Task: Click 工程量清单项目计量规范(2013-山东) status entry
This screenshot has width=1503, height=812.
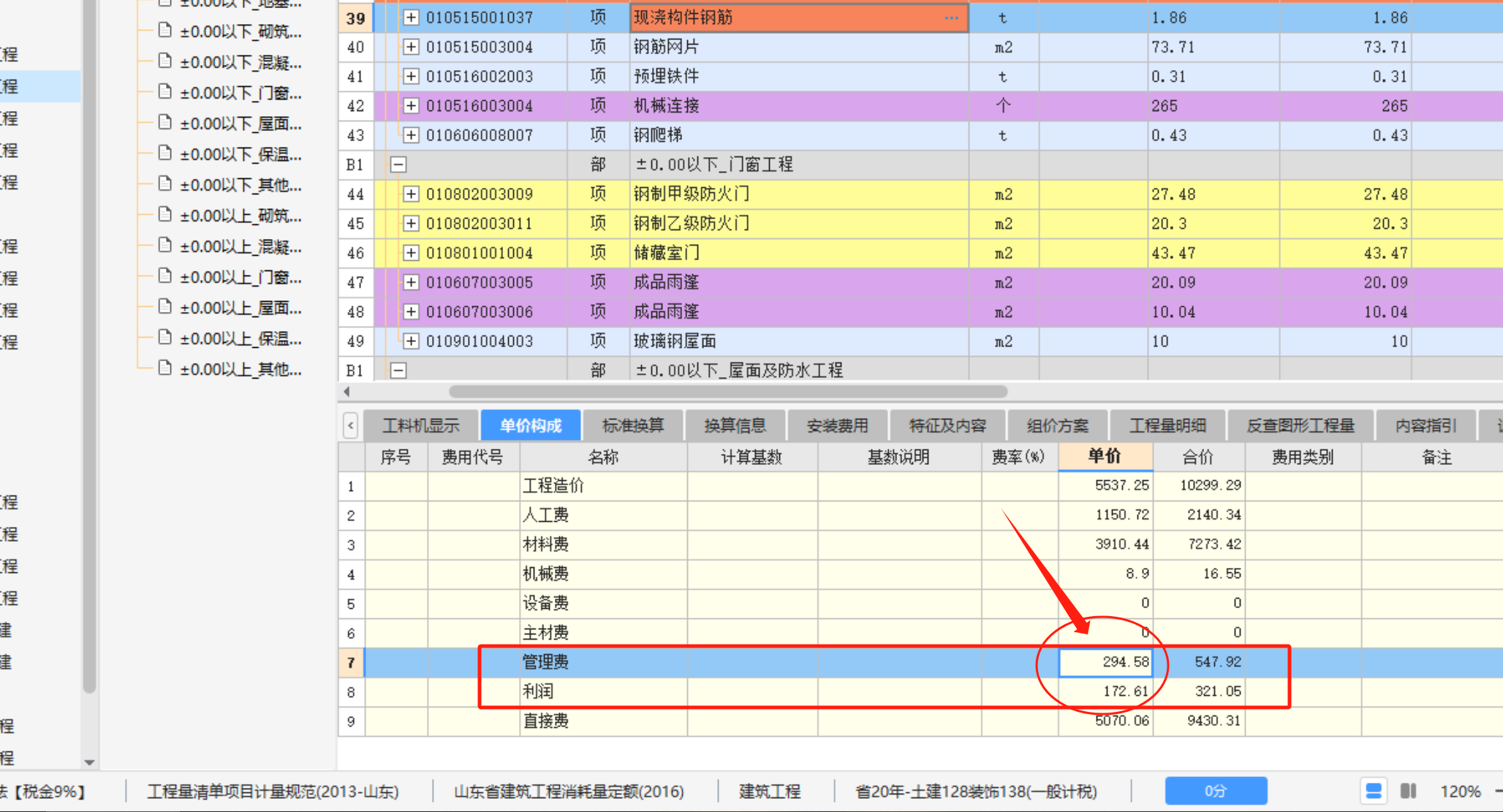Action: click(x=273, y=792)
